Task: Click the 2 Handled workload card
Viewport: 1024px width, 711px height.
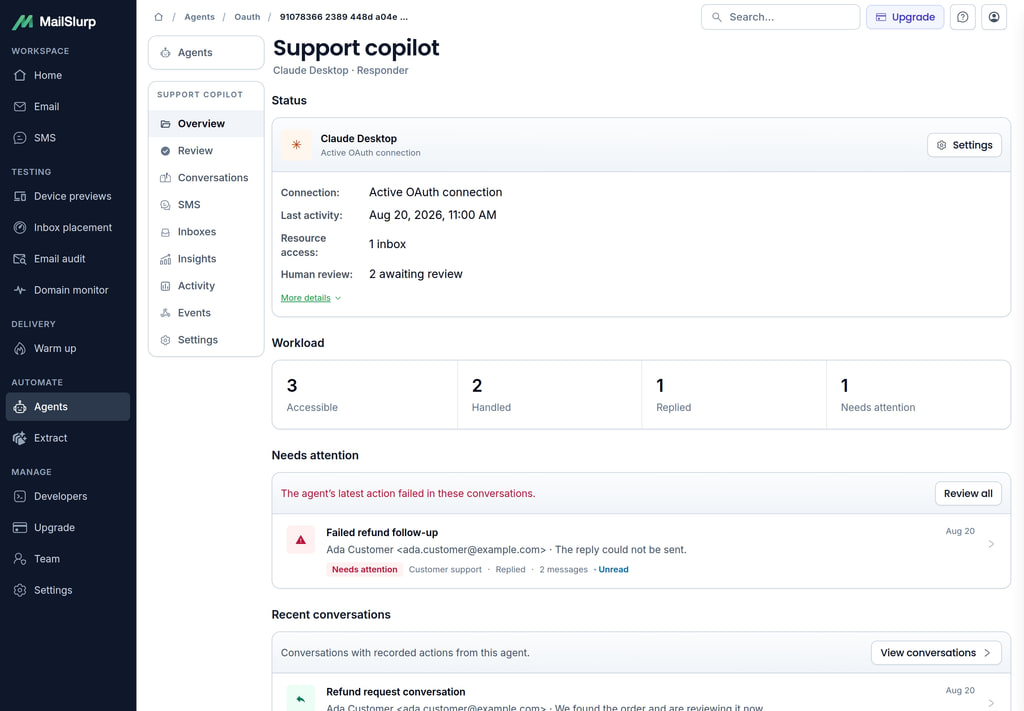Action: [549, 395]
